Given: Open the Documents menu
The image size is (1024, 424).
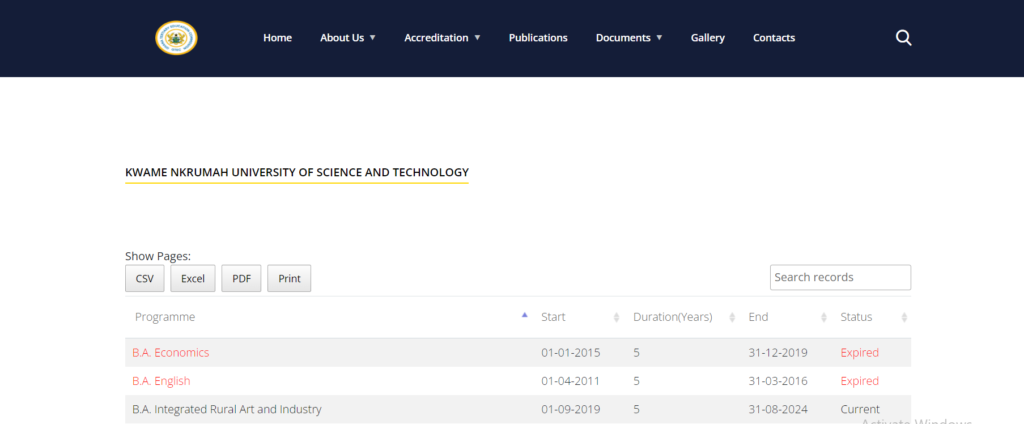Looking at the screenshot, I should pyautogui.click(x=623, y=38).
